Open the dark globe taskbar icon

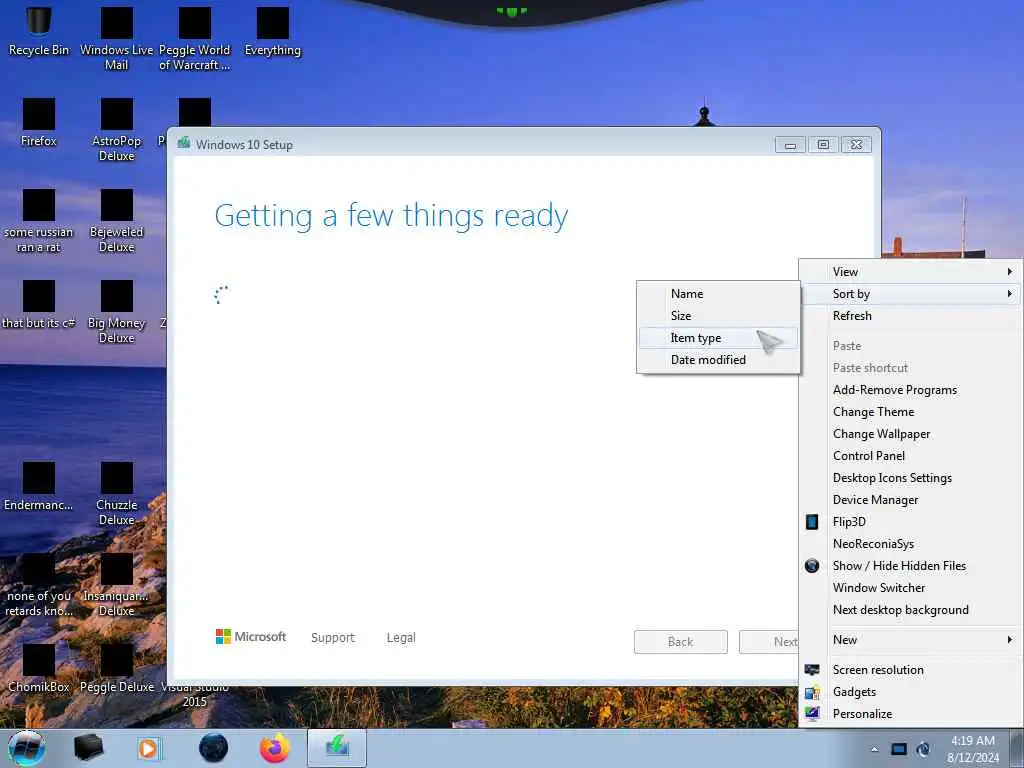[214, 748]
